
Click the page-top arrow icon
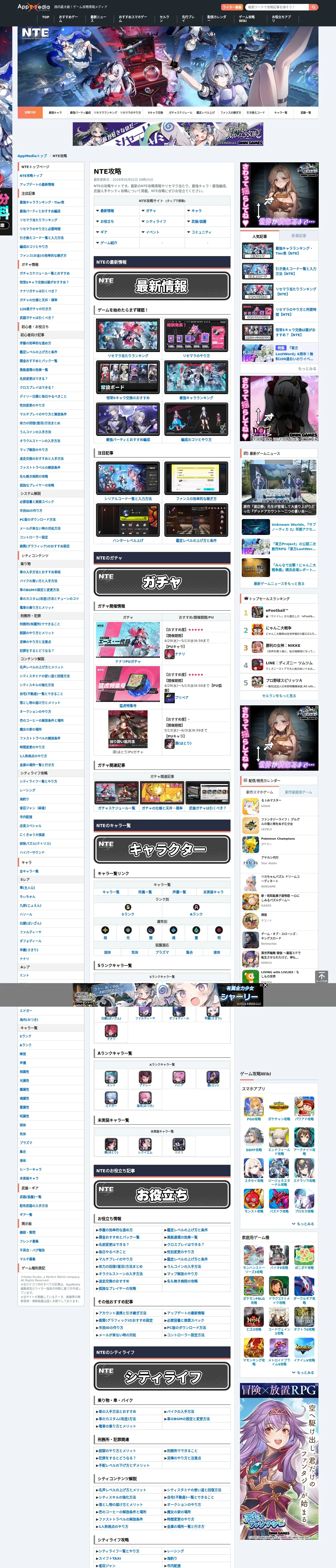coord(321,977)
